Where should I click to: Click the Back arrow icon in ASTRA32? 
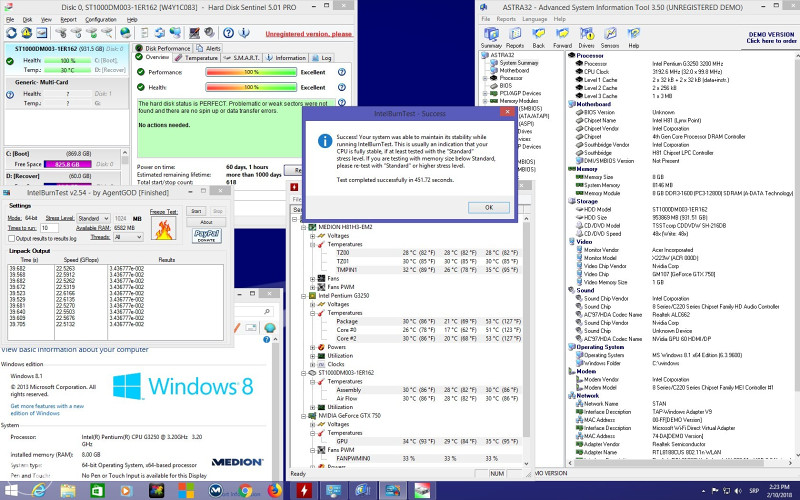click(x=538, y=37)
